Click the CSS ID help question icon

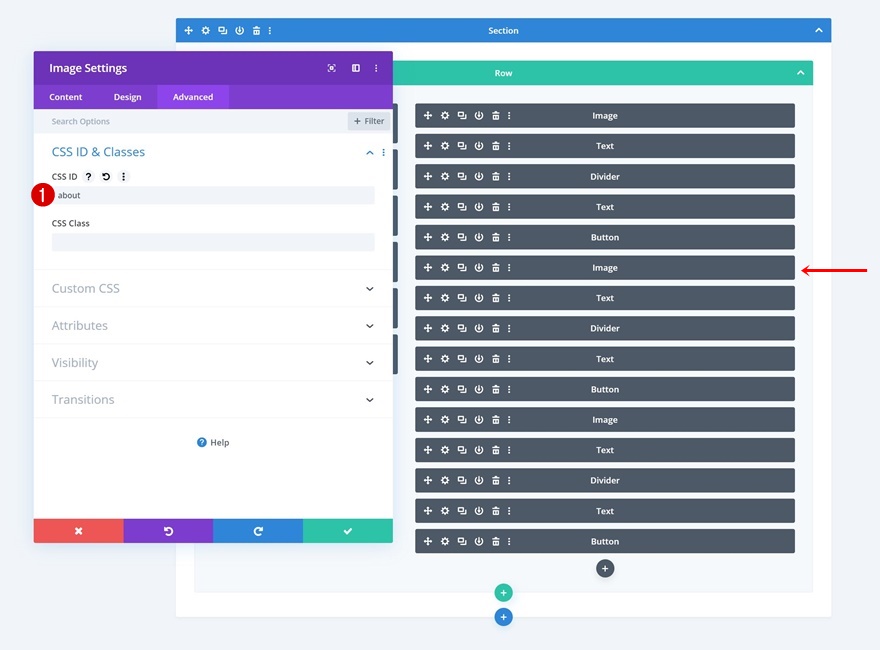point(88,177)
